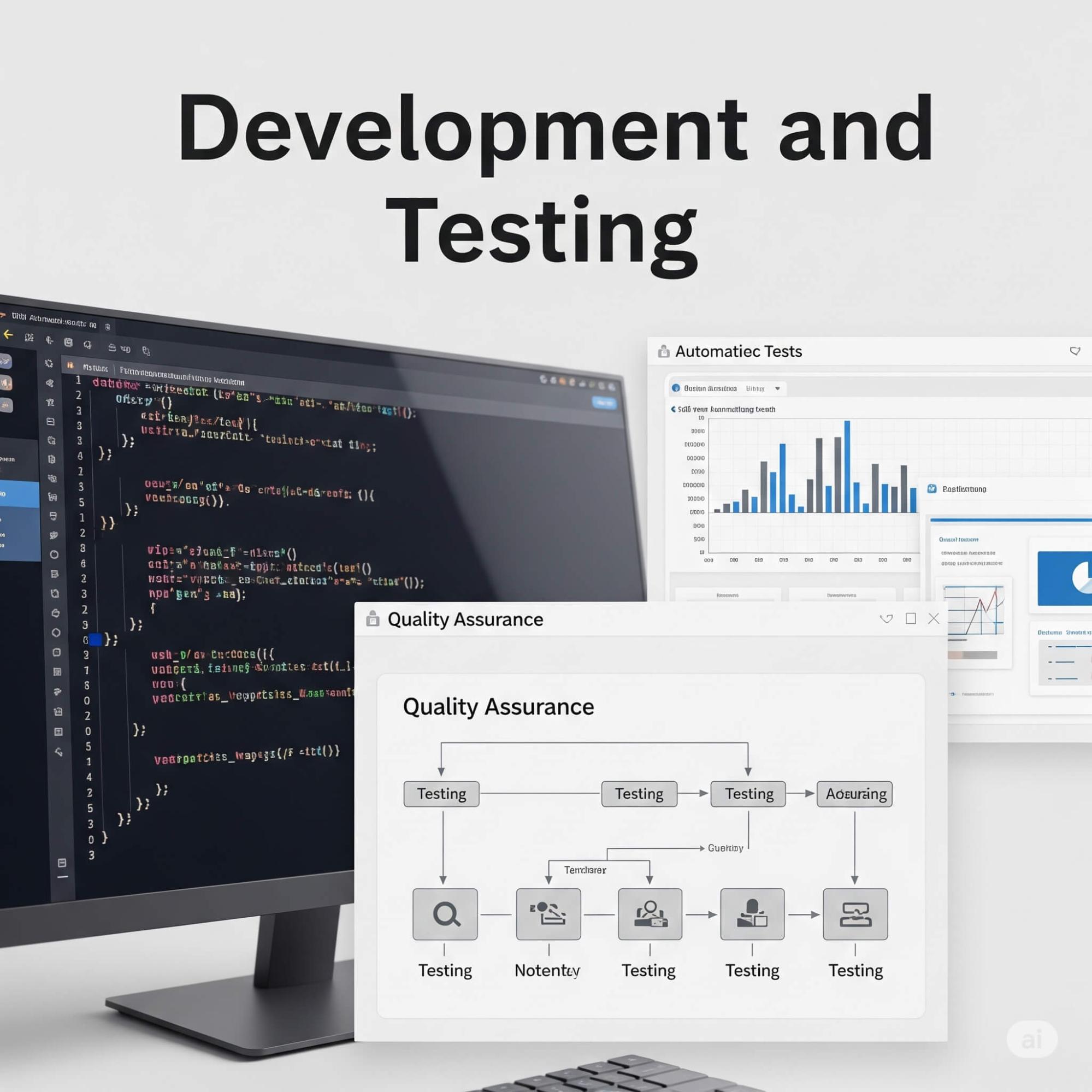
Task: Select the magnifier icon in the Quality Assurance flowchart
Action: tap(445, 914)
